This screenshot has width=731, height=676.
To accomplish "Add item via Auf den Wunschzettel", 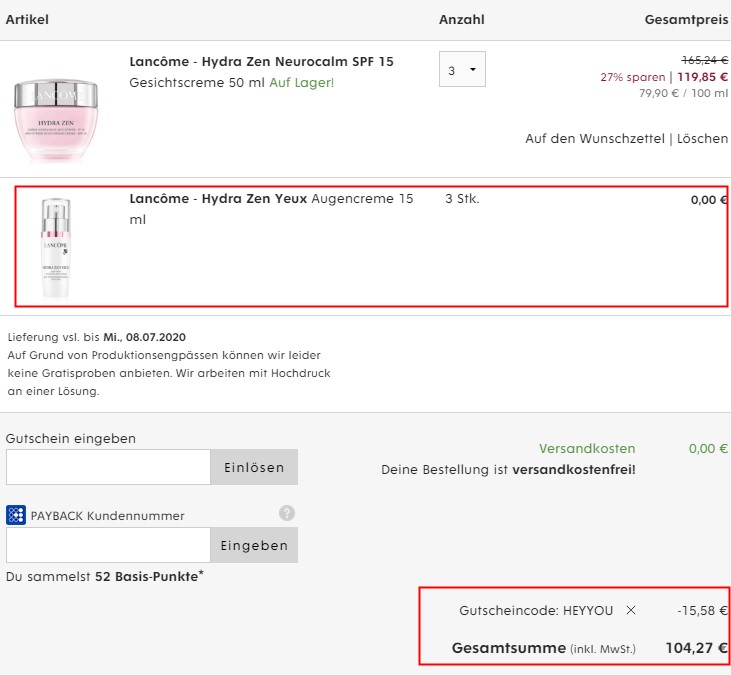I will point(595,138).
